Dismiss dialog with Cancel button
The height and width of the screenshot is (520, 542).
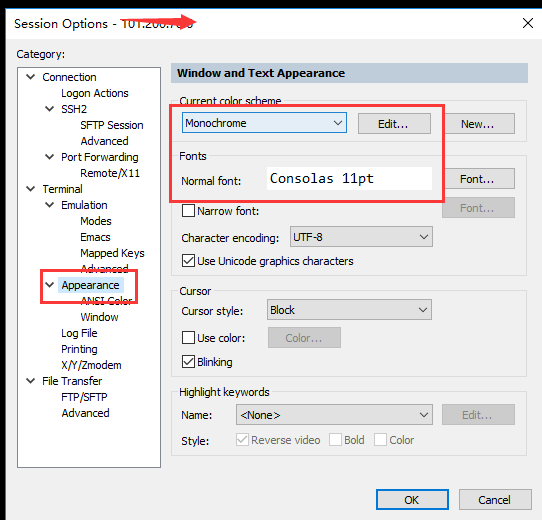point(495,500)
